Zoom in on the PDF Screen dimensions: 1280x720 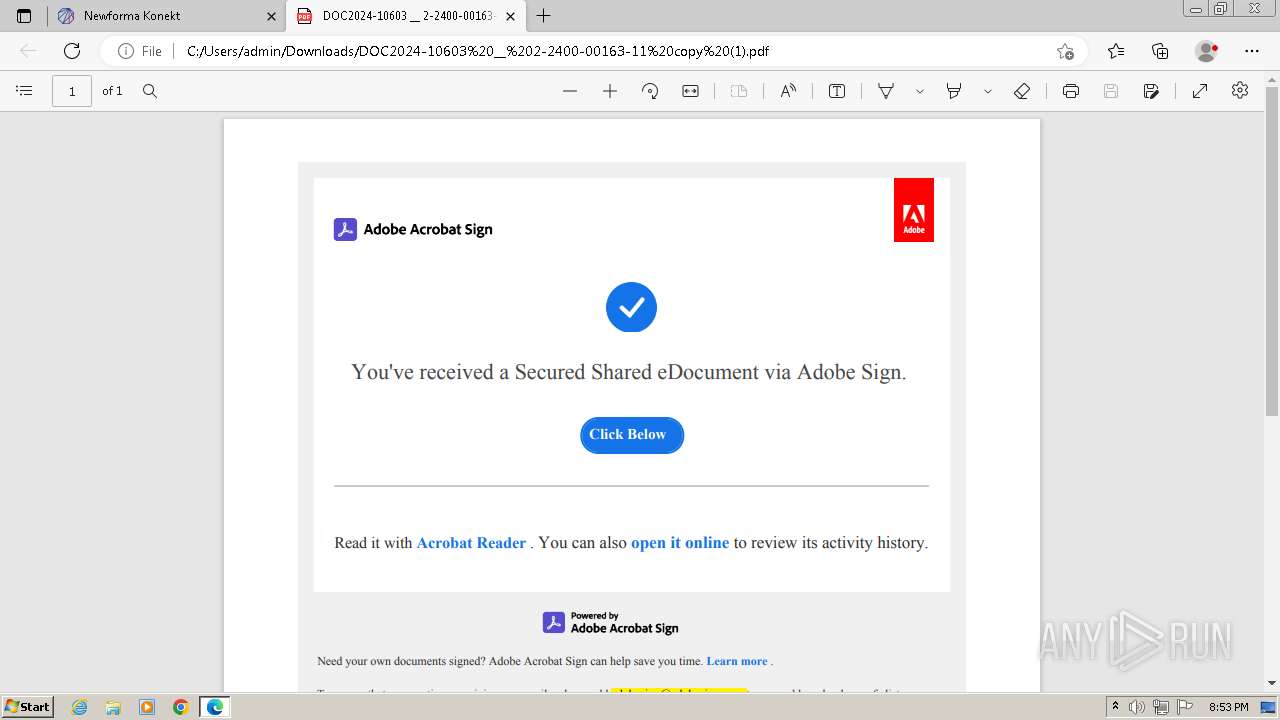(x=610, y=91)
